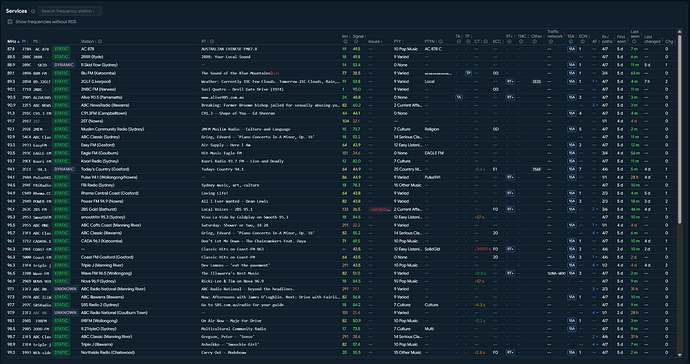Click the RT+ badge in Northside Radio row

[x=510, y=353]
